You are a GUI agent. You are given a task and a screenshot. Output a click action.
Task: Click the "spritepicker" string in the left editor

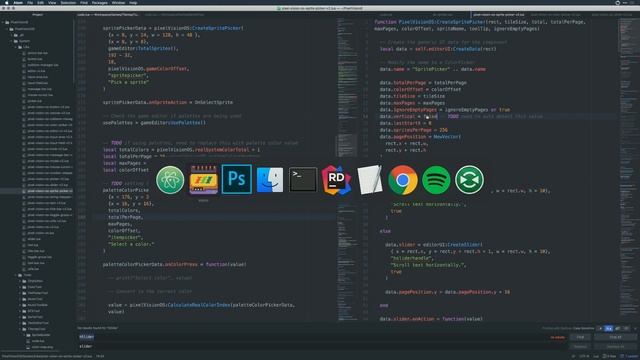tap(128, 76)
